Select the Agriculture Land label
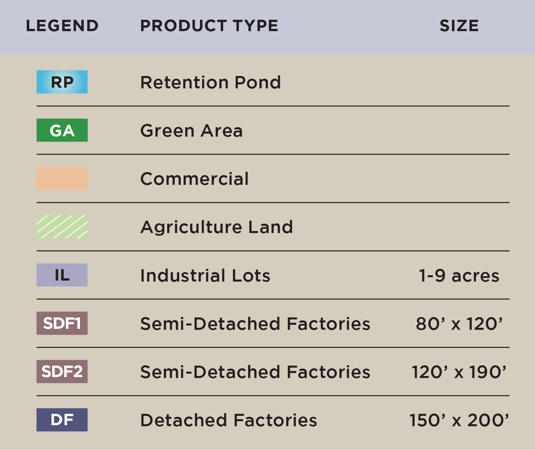The width and height of the screenshot is (535, 450). [x=217, y=227]
